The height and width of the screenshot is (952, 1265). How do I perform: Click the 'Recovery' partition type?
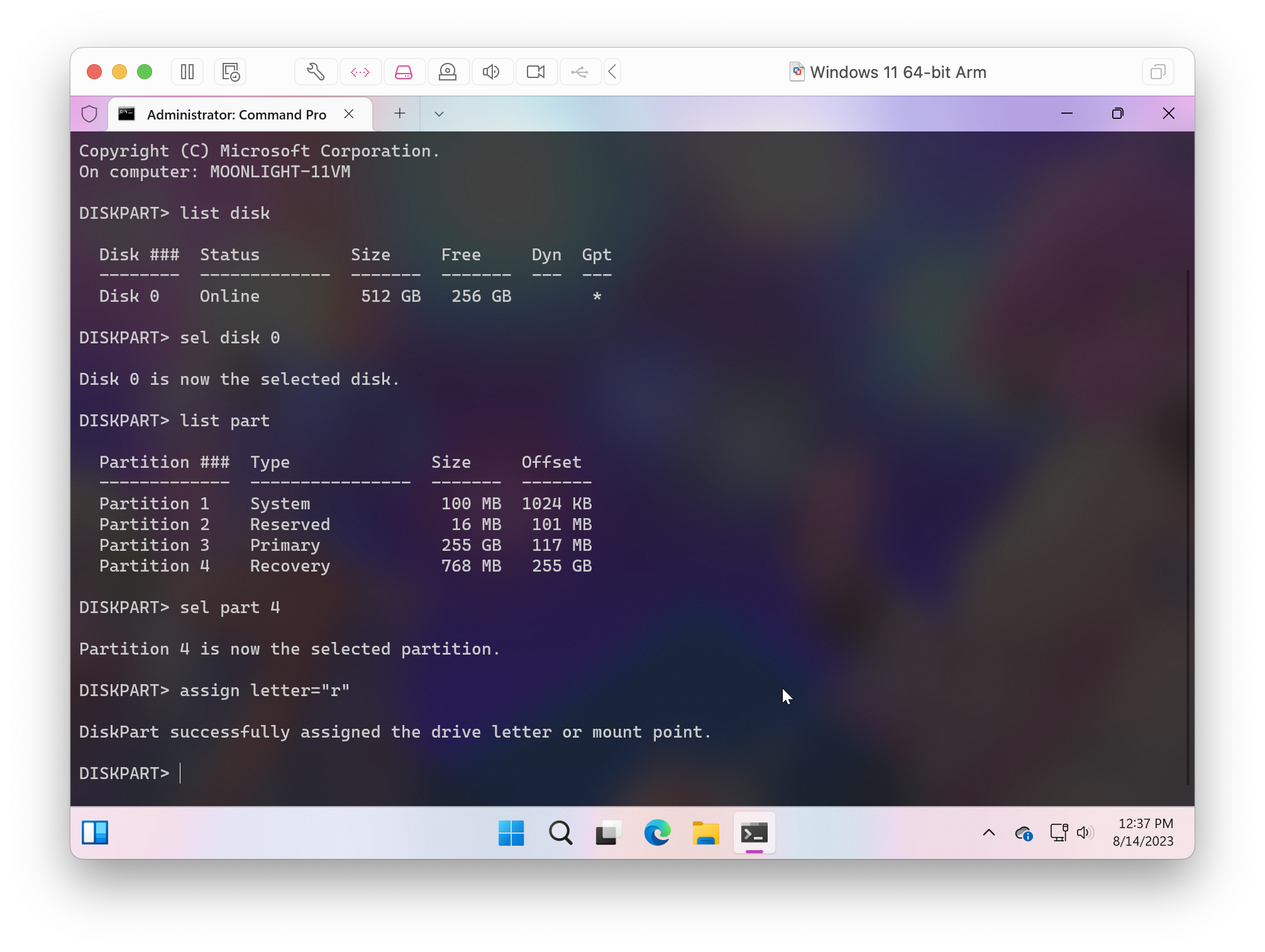[x=290, y=566]
